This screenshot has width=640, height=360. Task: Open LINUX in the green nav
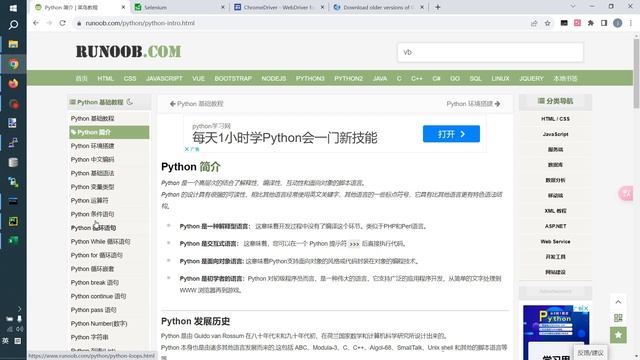pyautogui.click(x=500, y=78)
